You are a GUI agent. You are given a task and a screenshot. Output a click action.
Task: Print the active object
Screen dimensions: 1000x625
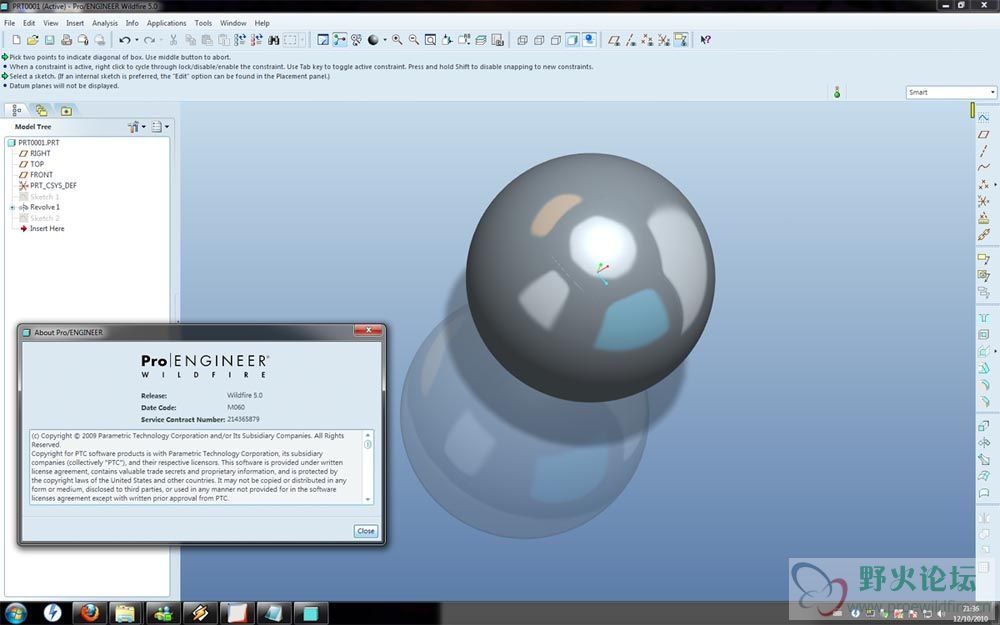(x=66, y=40)
